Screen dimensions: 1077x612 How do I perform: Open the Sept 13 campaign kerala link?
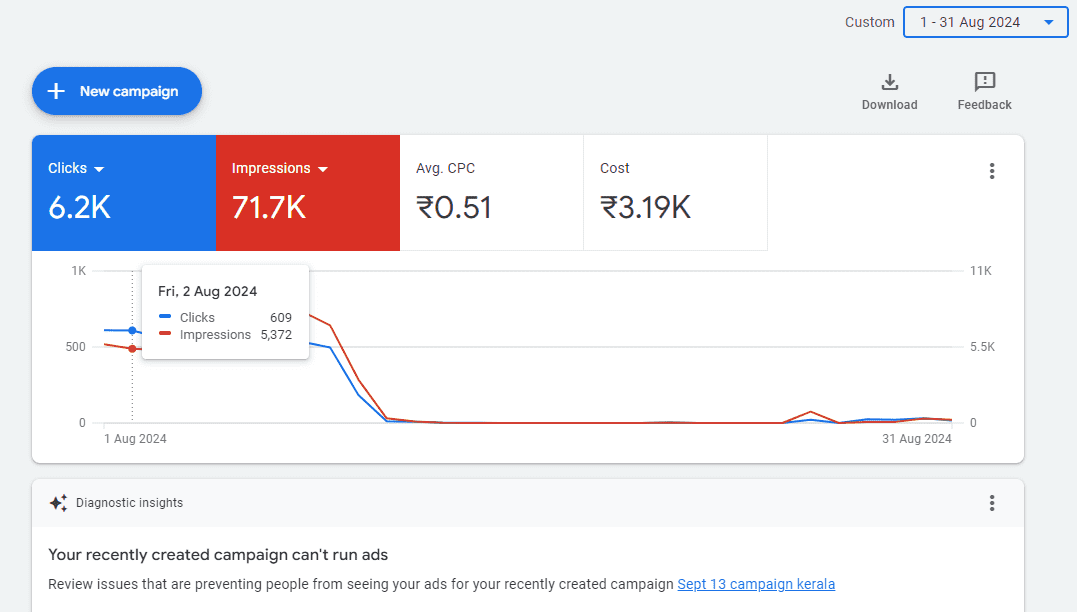[755, 584]
